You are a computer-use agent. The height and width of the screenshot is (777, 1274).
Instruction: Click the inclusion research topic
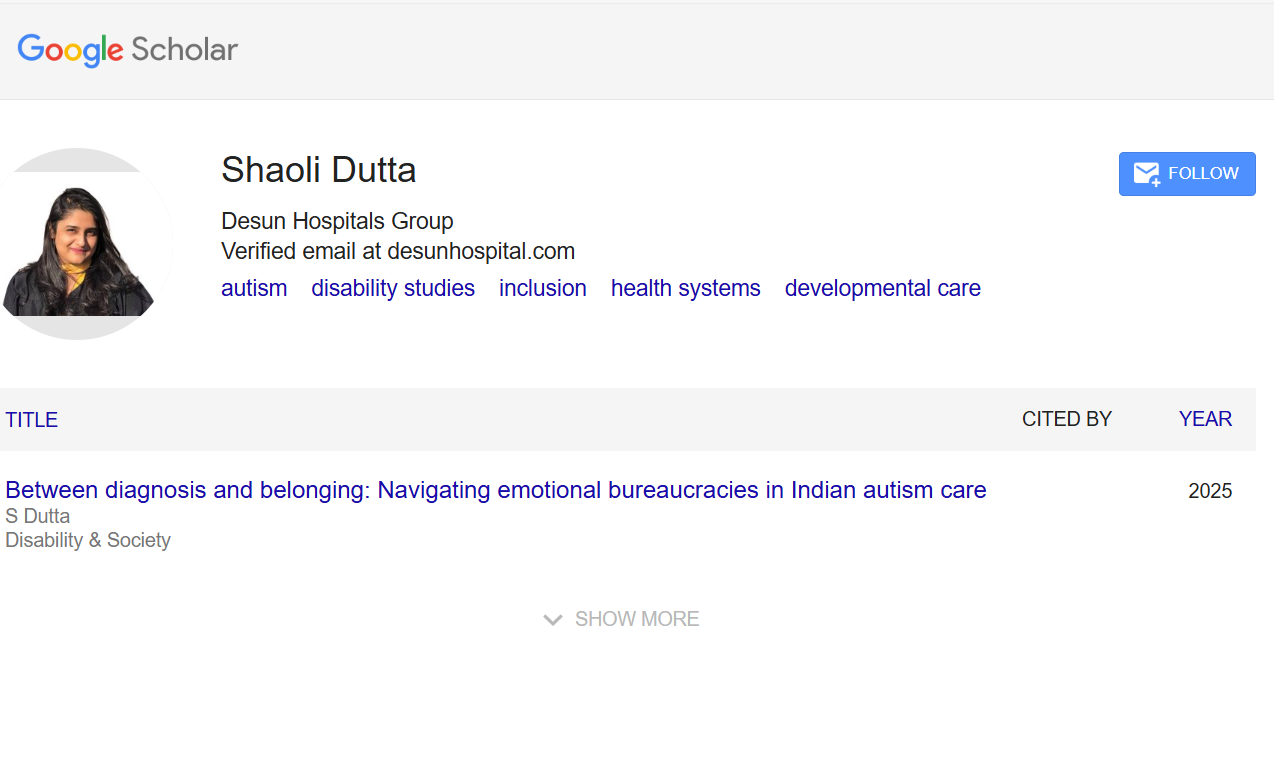tap(543, 288)
